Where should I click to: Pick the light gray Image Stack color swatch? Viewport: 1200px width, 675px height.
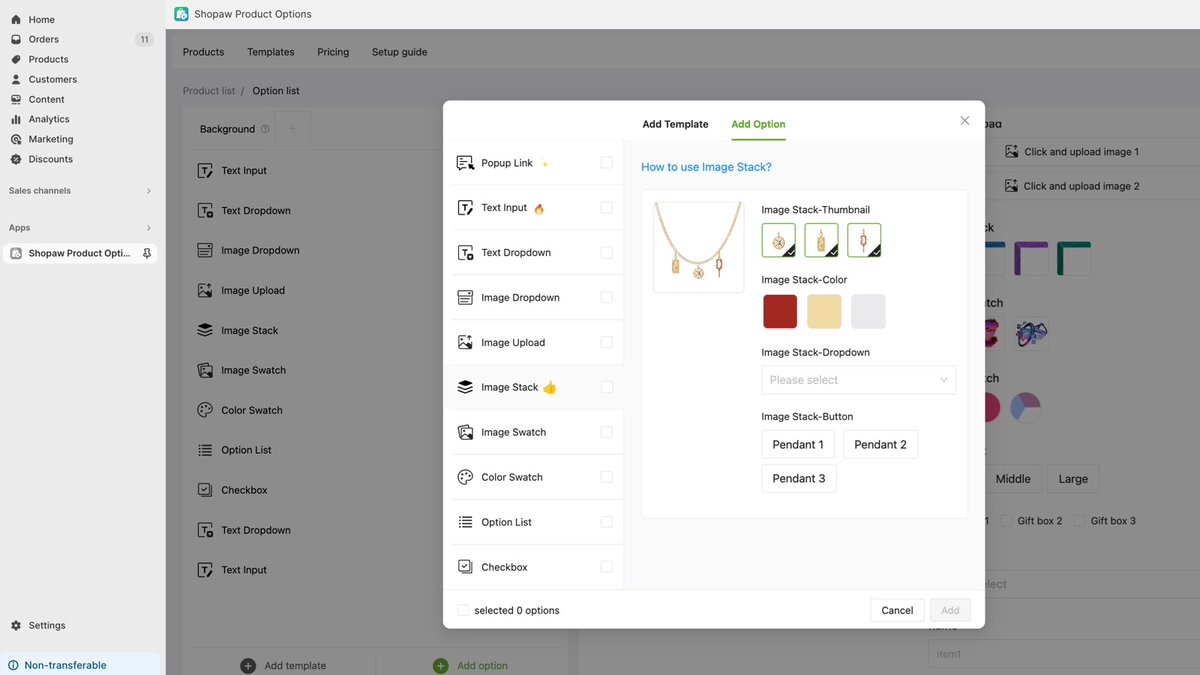click(x=868, y=311)
